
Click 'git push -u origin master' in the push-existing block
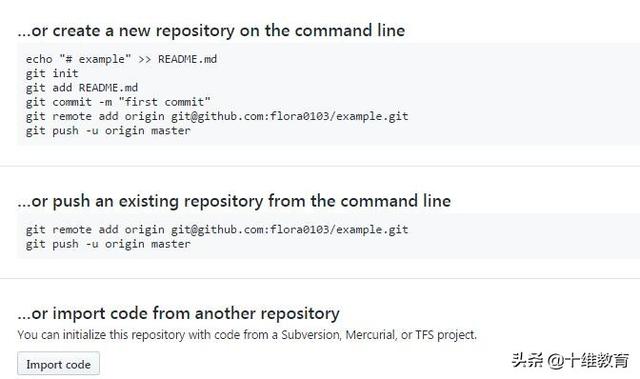click(108, 244)
